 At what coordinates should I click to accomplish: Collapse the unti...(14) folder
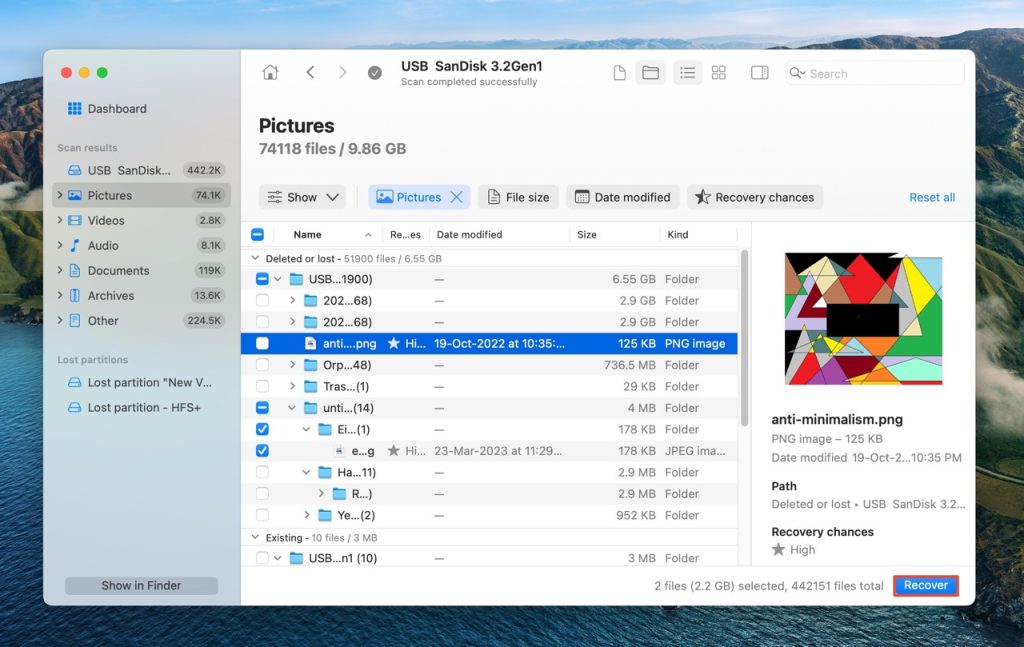pyautogui.click(x=290, y=407)
